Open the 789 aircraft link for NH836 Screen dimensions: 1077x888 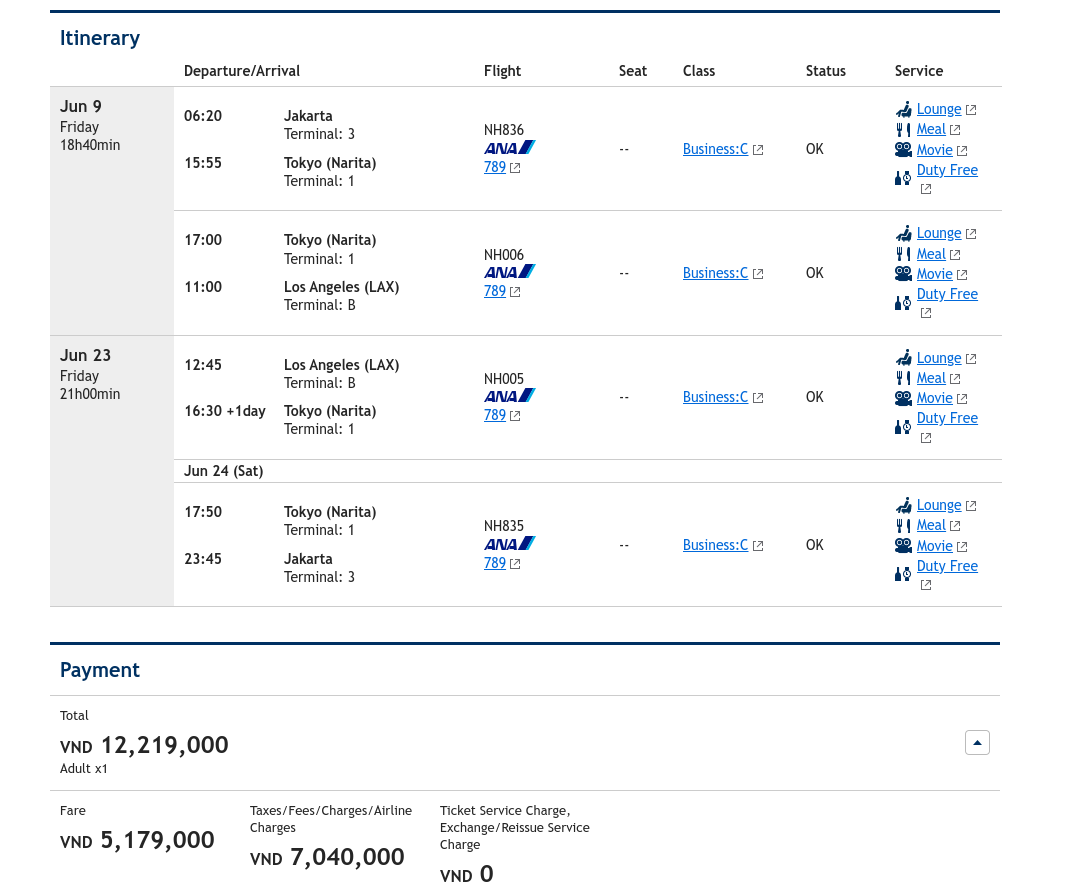tap(495, 168)
